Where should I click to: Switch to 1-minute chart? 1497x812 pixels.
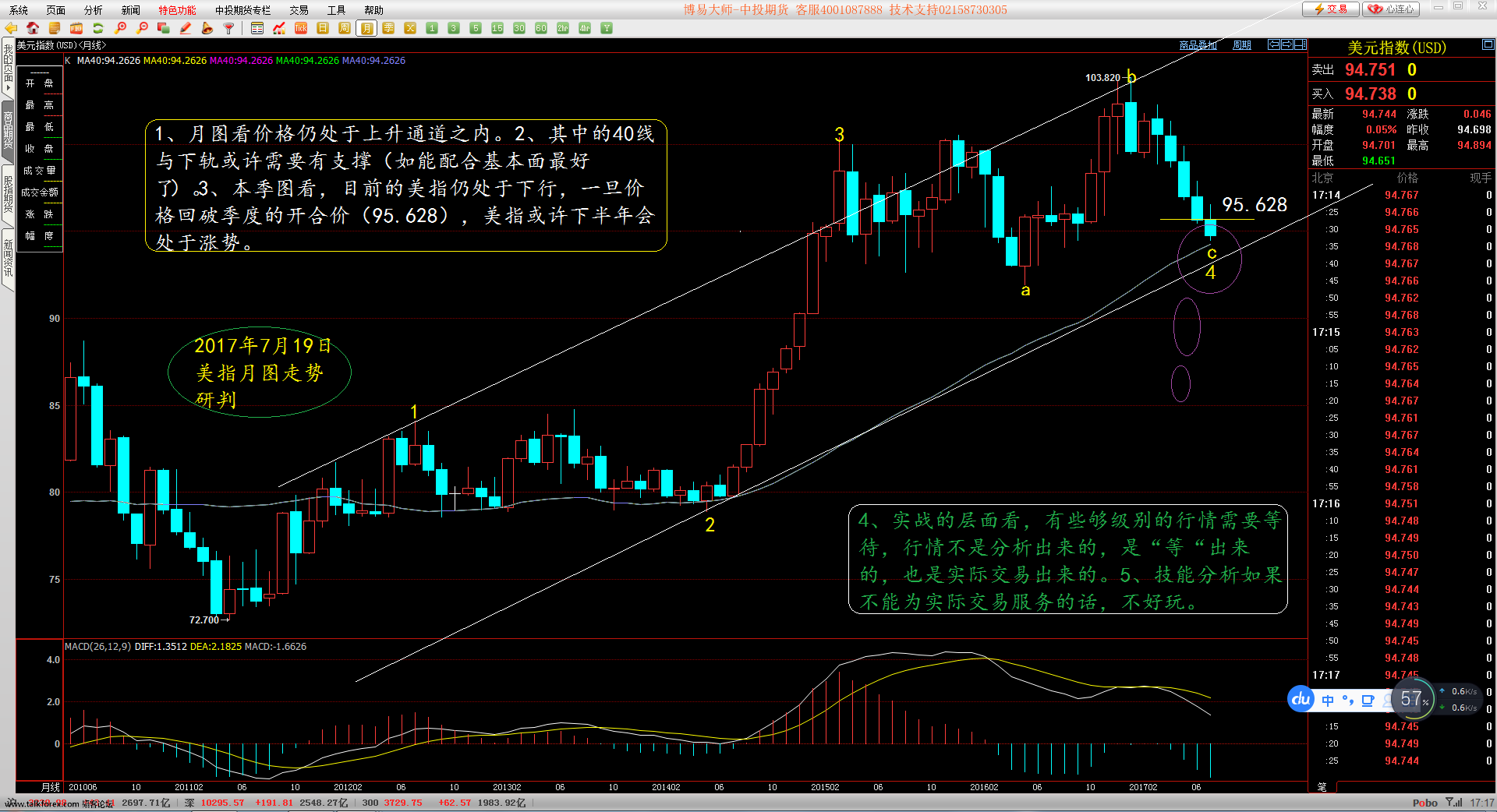click(x=432, y=28)
